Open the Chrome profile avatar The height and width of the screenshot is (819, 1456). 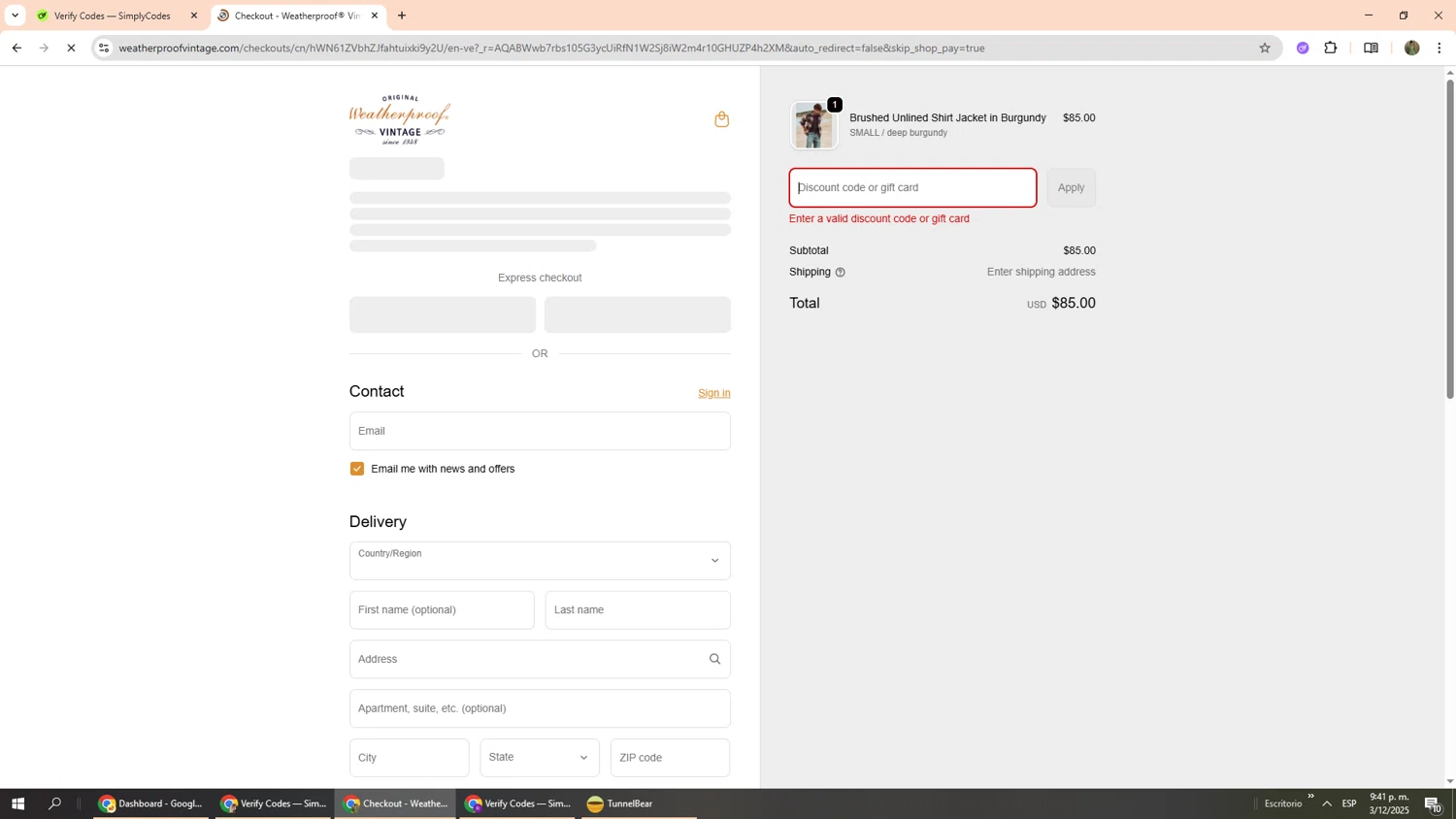(x=1411, y=48)
